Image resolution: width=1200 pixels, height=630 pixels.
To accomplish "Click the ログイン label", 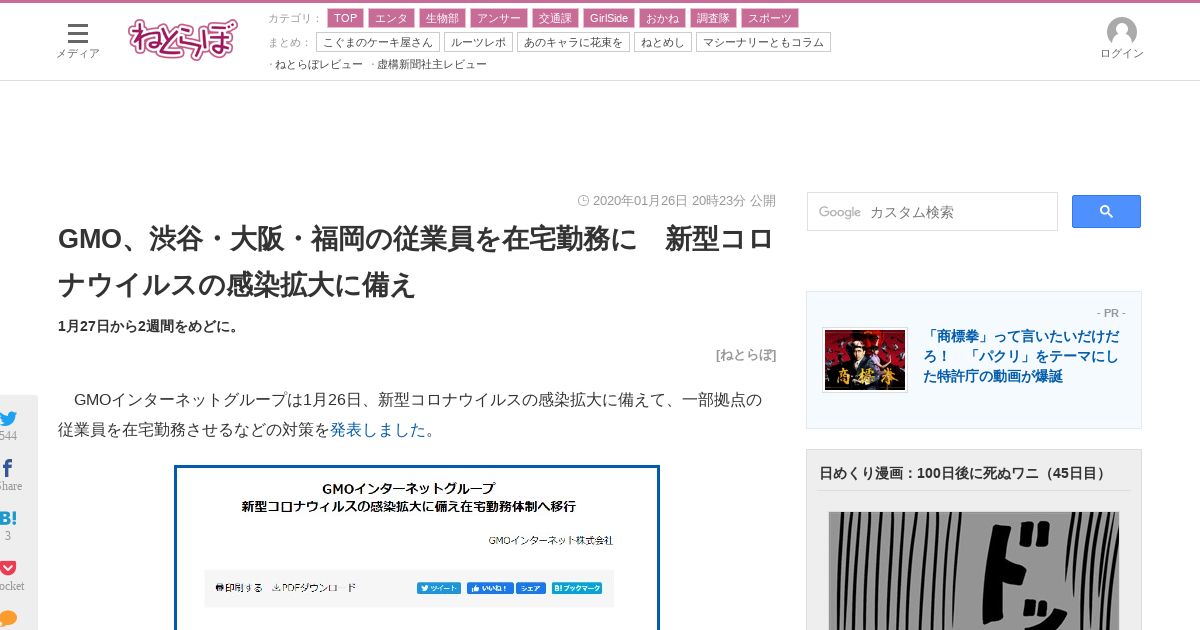I will click(1122, 54).
